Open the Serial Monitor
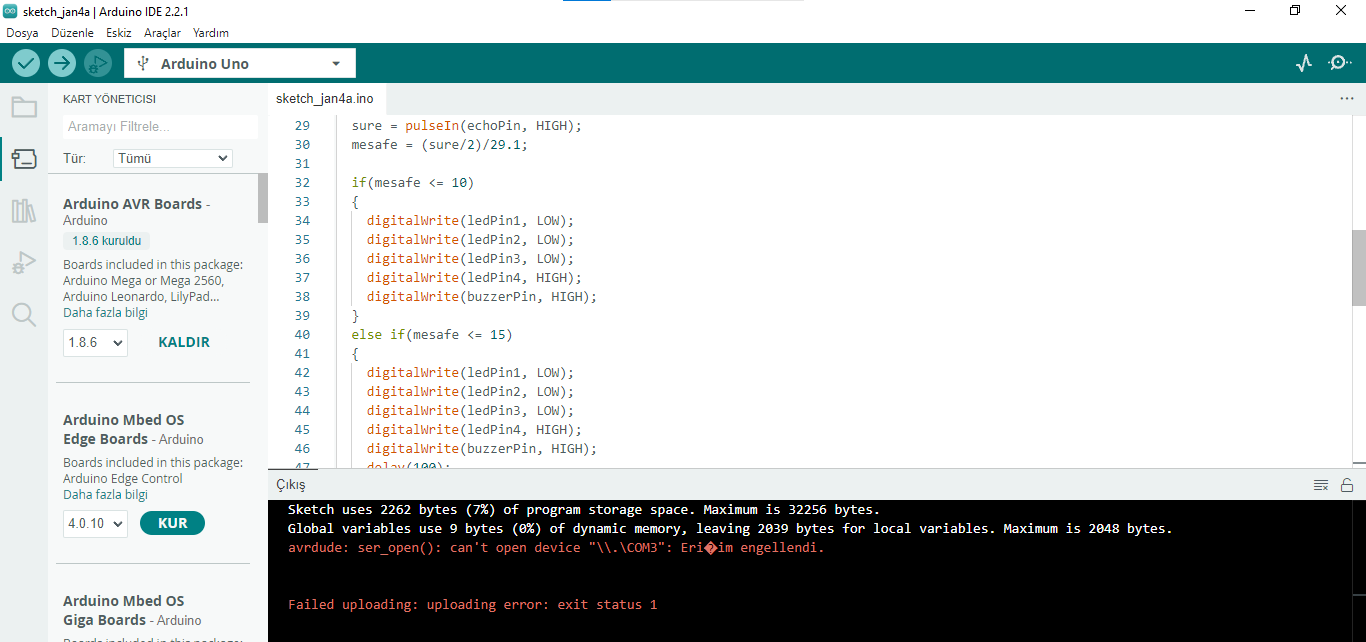Image resolution: width=1366 pixels, height=642 pixels. [x=1339, y=63]
